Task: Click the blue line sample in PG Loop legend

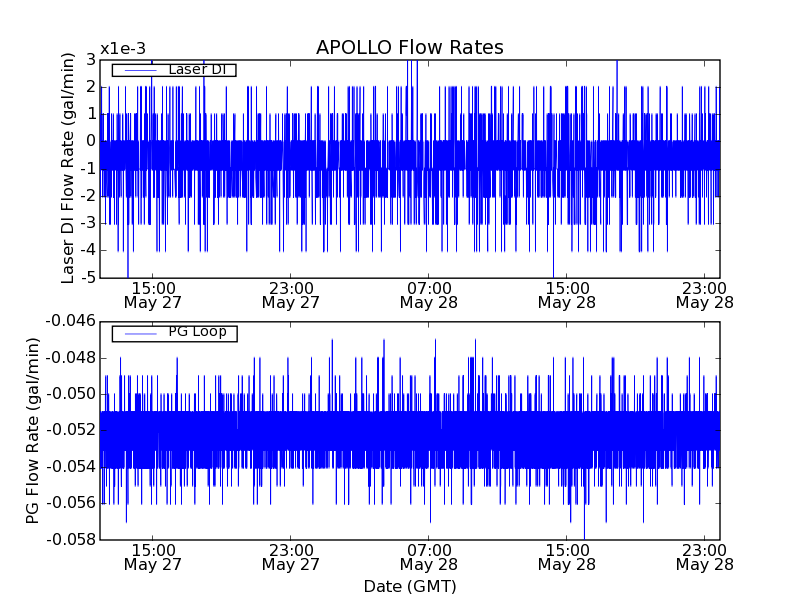Action: pyautogui.click(x=138, y=333)
